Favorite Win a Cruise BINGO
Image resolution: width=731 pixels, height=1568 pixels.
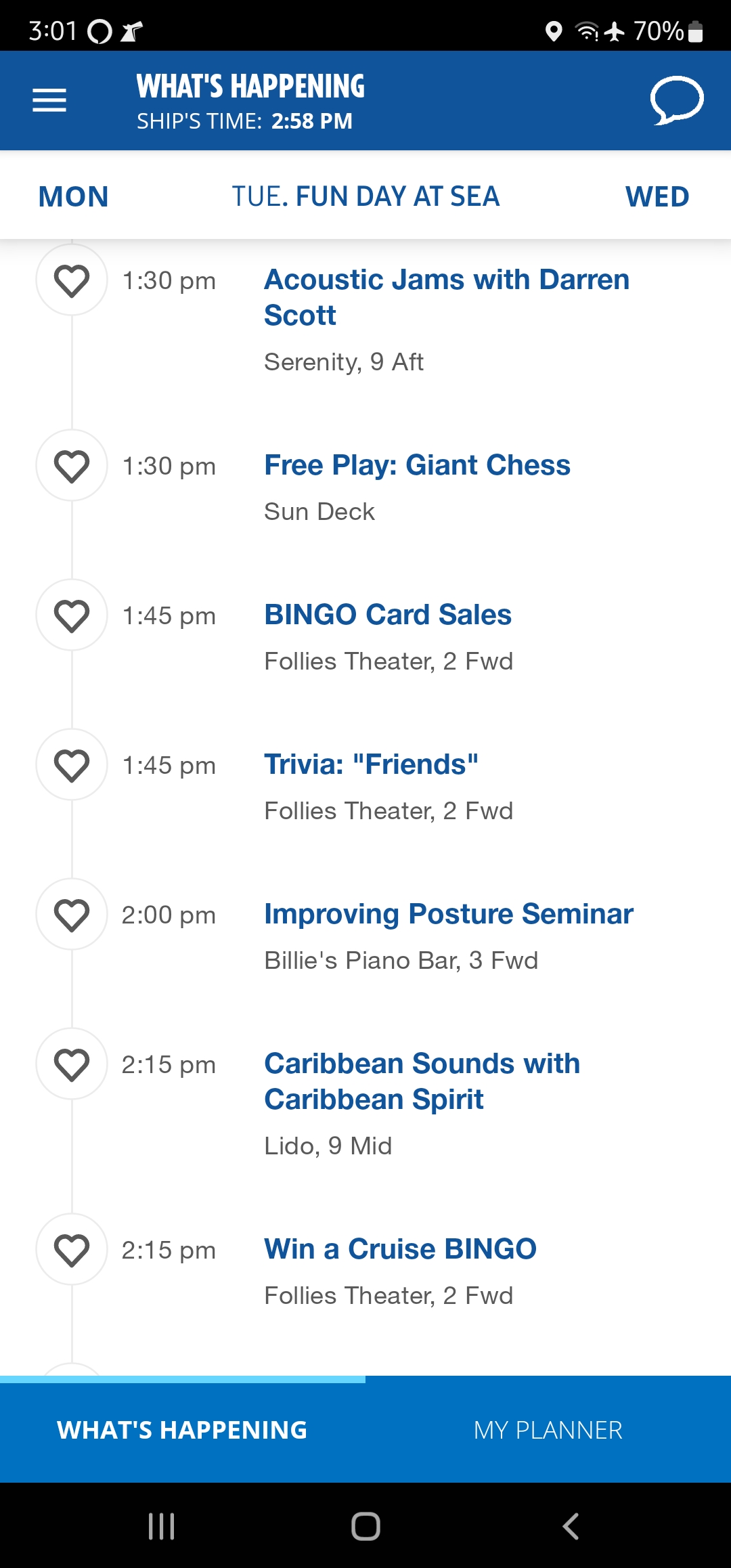[x=72, y=1250]
